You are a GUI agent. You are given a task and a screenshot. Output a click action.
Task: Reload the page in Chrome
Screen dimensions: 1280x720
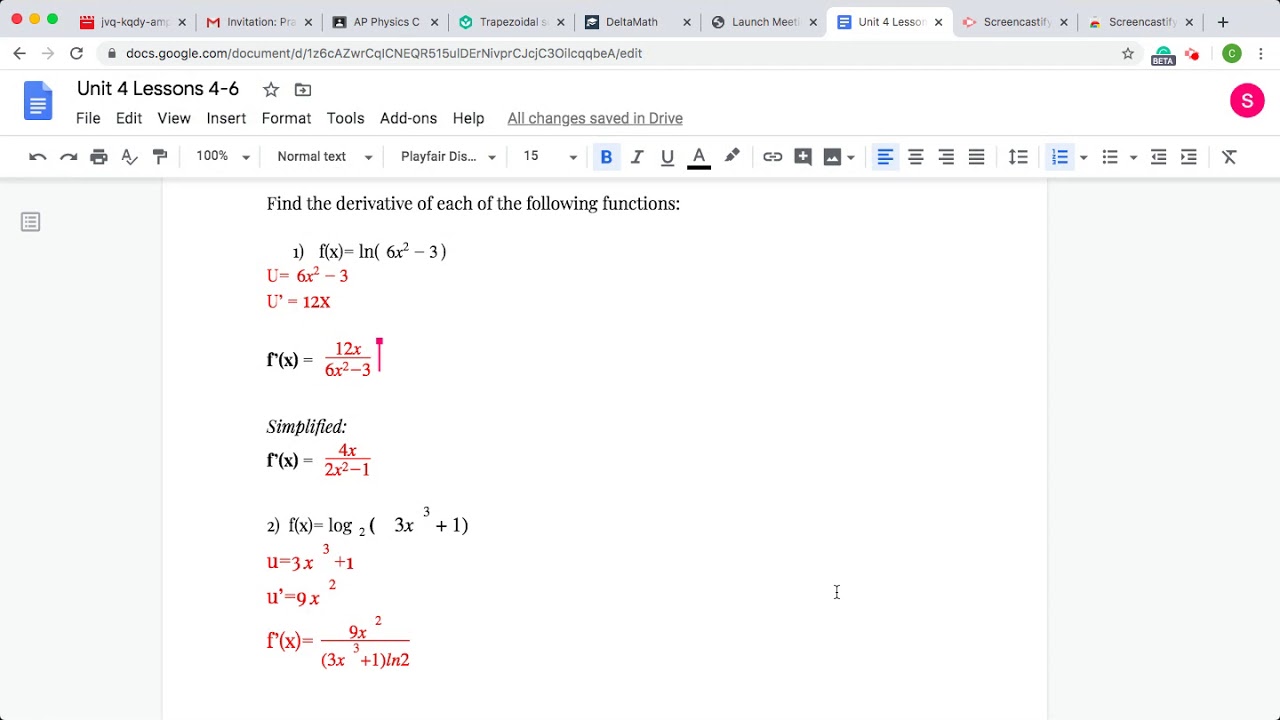click(x=77, y=53)
